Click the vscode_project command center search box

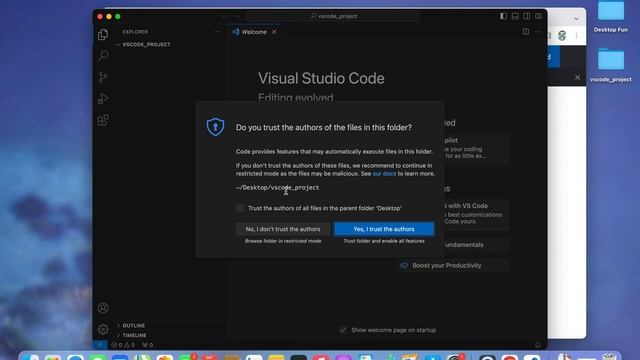pyautogui.click(x=333, y=16)
